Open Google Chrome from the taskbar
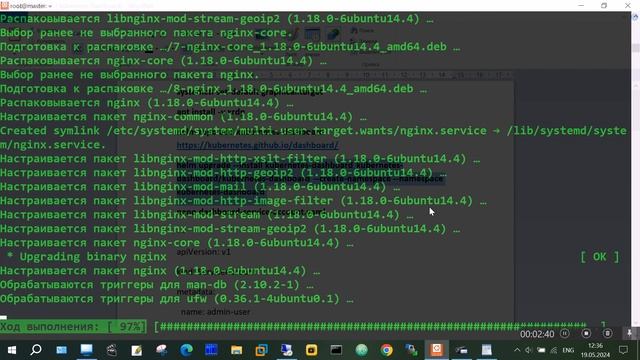Image resolution: width=640 pixels, height=360 pixels. pos(386,350)
